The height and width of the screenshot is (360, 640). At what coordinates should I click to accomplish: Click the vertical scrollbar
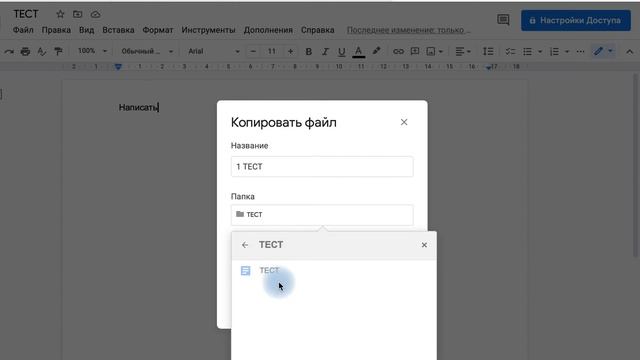point(635,165)
